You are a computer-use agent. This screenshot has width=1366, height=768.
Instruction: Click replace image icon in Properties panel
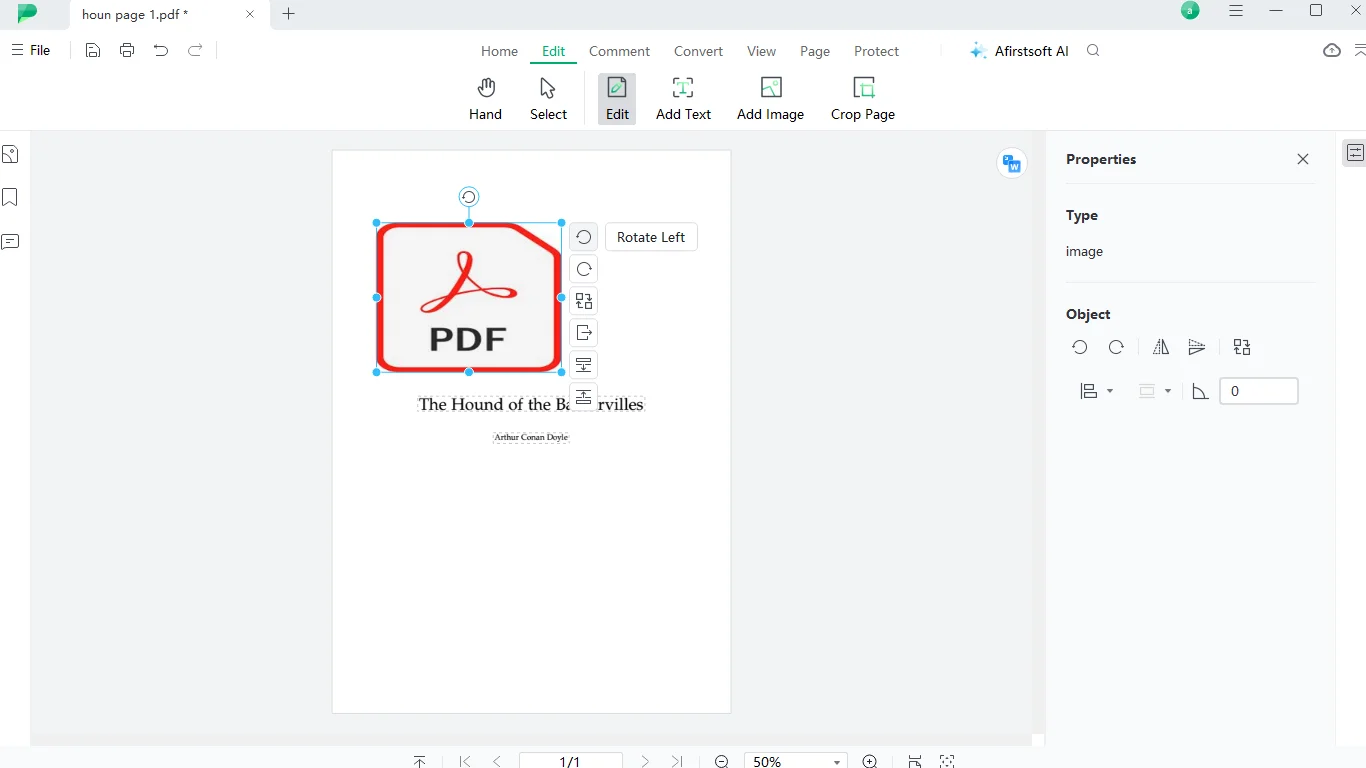click(x=1242, y=347)
